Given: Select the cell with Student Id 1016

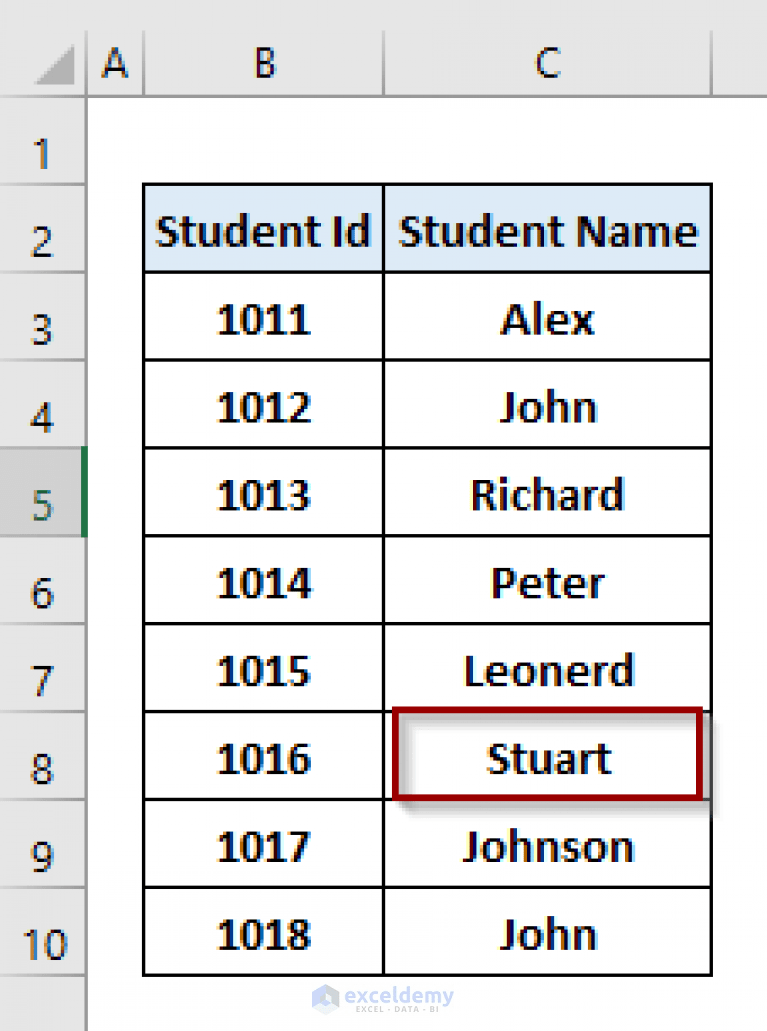Looking at the screenshot, I should pos(263,757).
